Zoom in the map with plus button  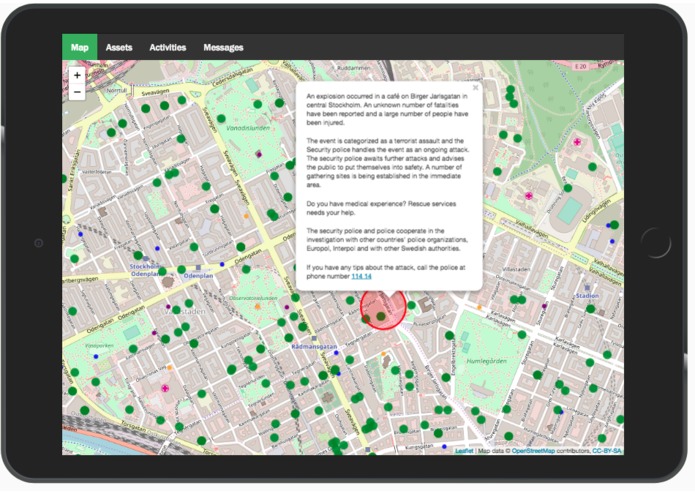tap(77, 75)
